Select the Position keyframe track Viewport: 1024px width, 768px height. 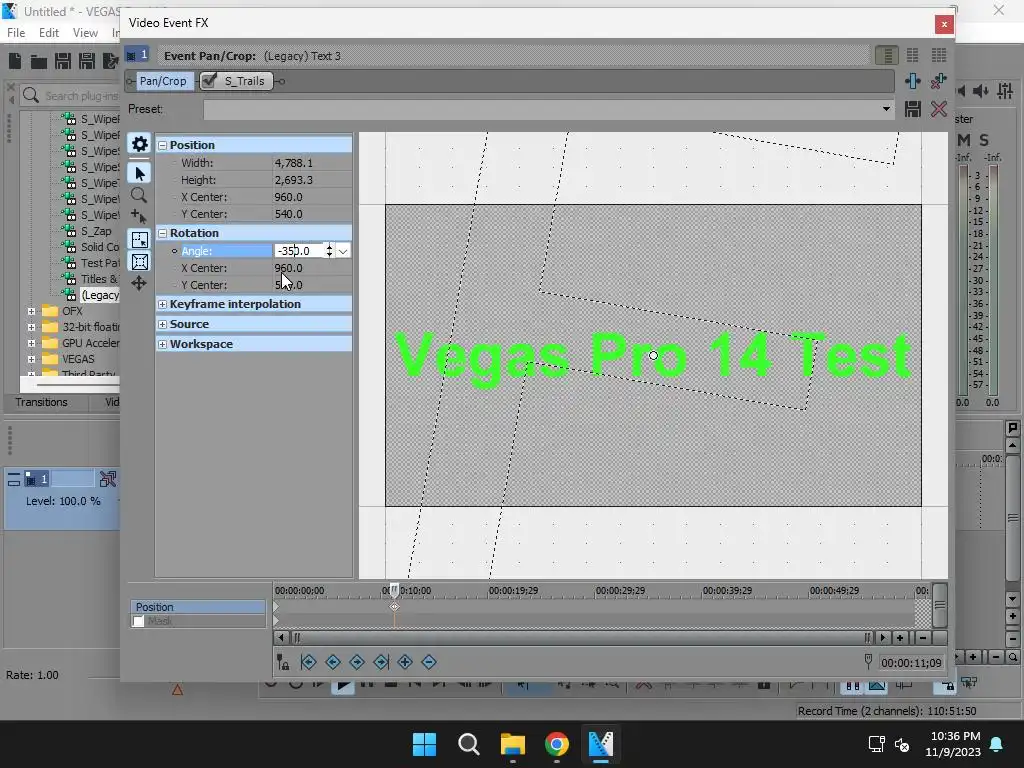coord(198,607)
